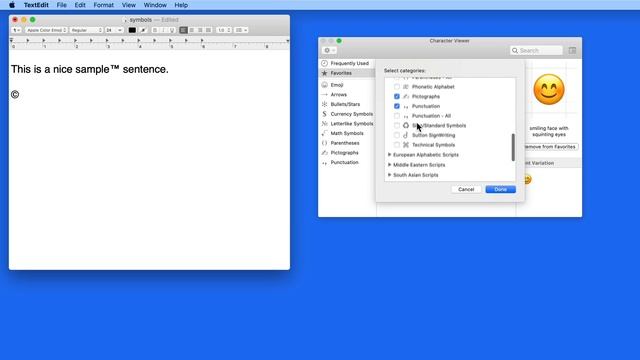The image size is (640, 360).
Task: Click the large smiling face emoji preview
Action: pos(549,89)
